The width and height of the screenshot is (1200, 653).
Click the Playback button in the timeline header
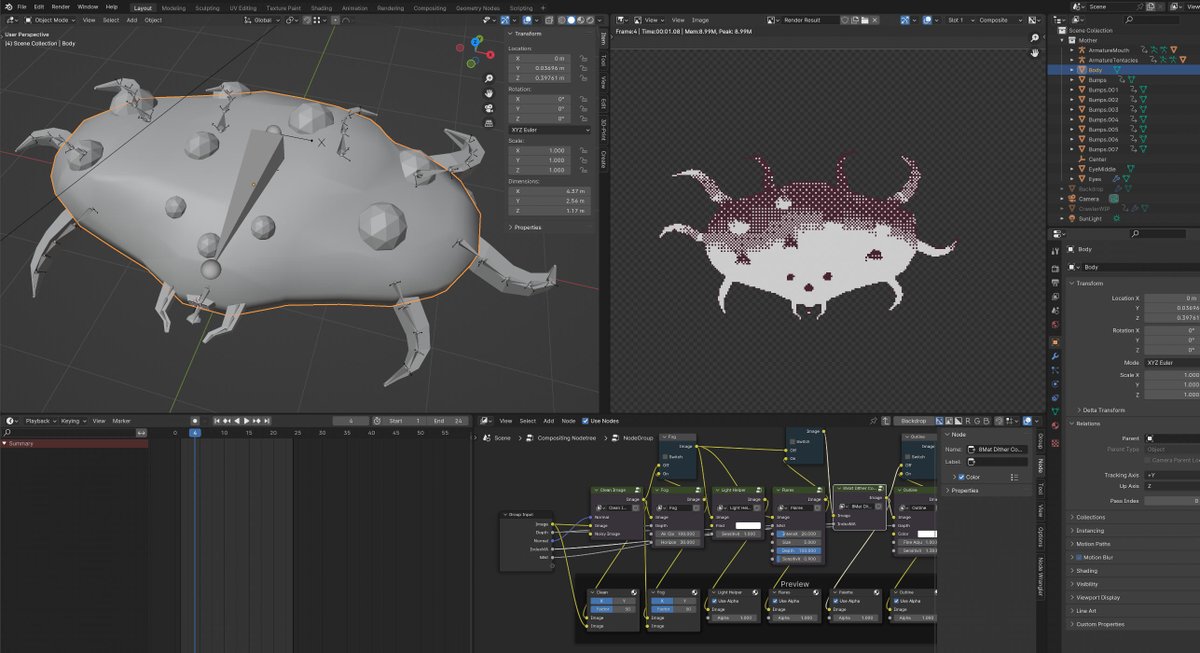[40, 421]
